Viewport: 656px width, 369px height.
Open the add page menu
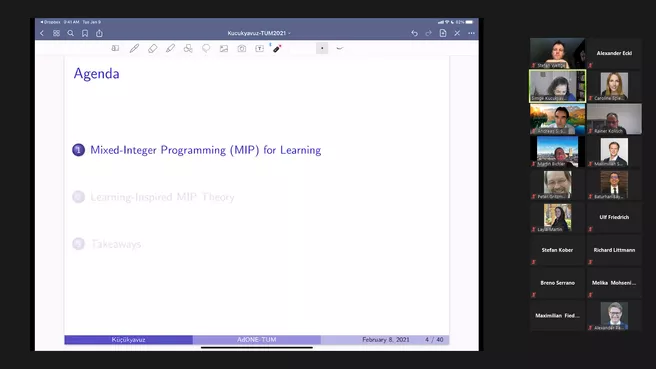pos(443,33)
